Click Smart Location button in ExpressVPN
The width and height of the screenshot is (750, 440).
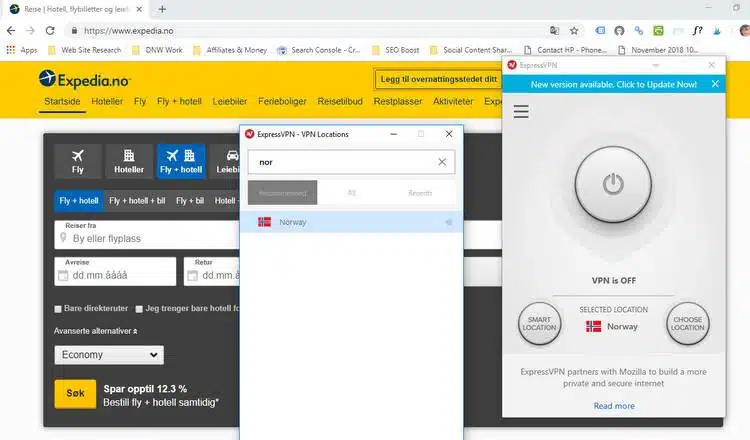[539, 323]
